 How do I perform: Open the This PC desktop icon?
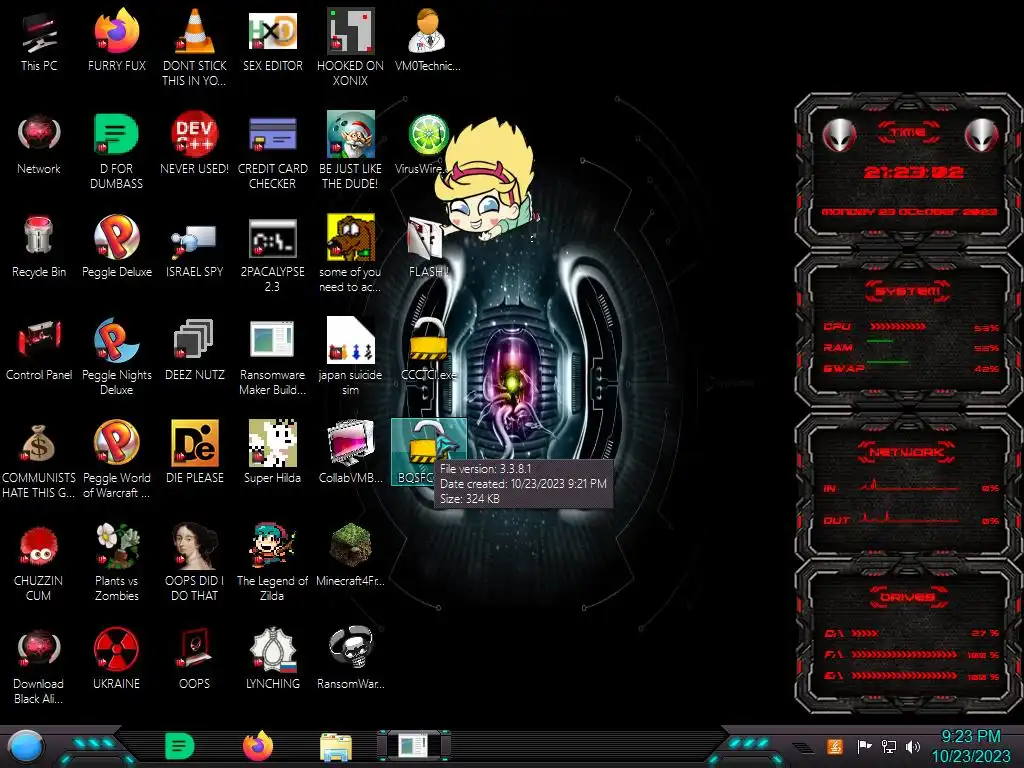39,40
